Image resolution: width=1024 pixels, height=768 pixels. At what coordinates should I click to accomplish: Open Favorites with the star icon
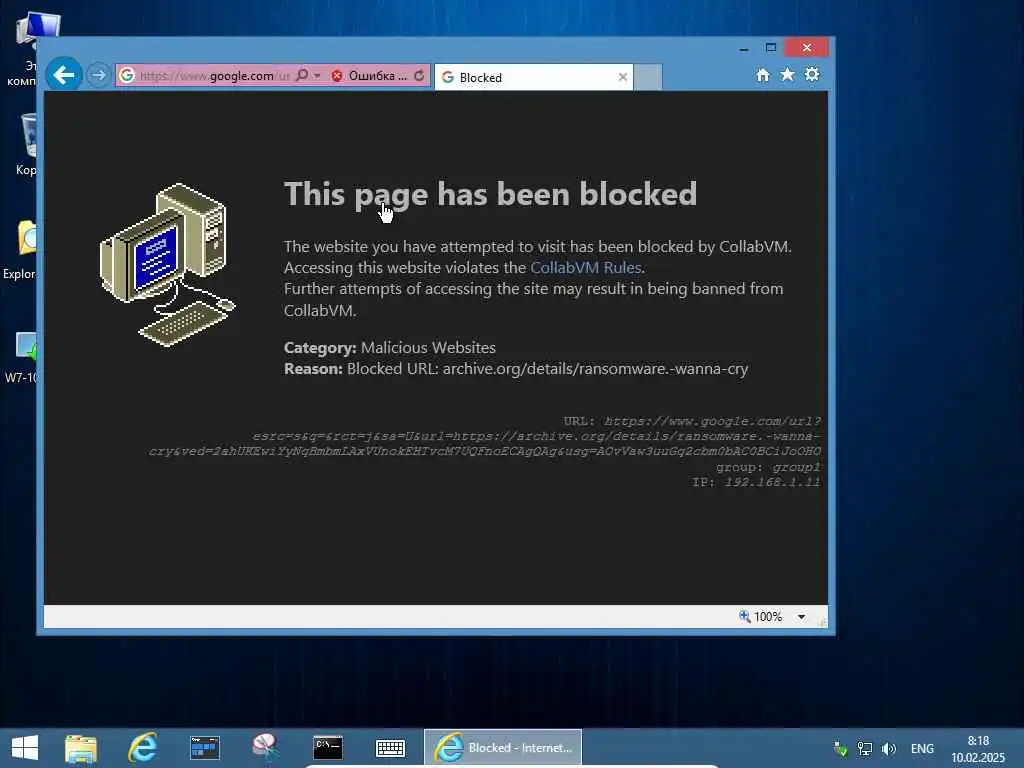point(788,74)
